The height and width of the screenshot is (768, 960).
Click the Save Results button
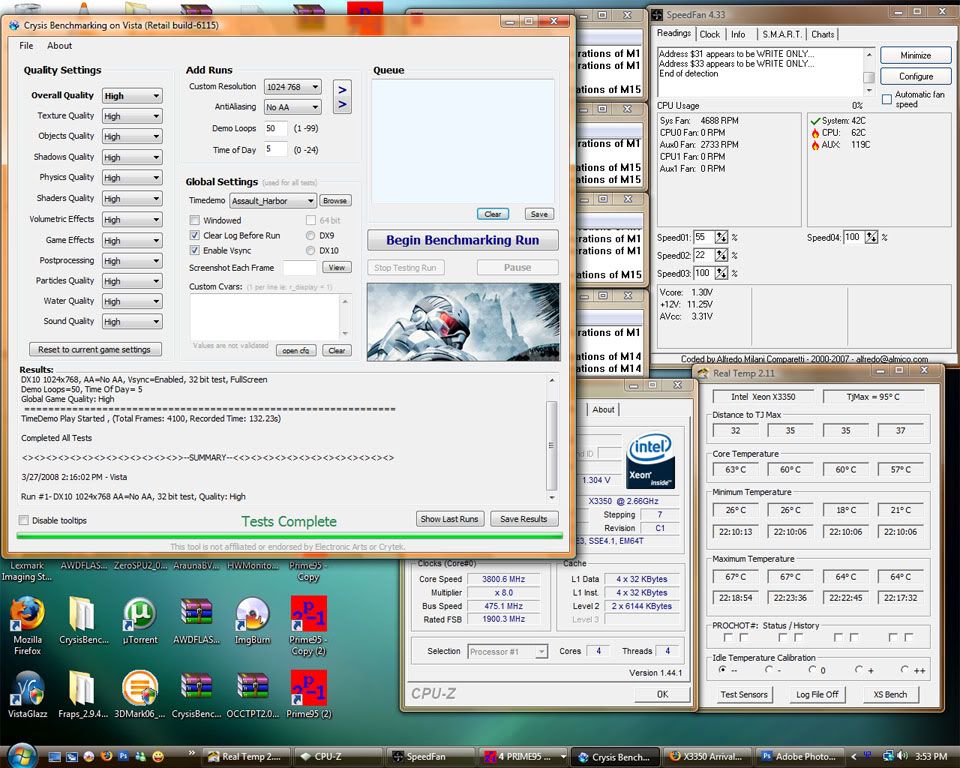pos(523,519)
